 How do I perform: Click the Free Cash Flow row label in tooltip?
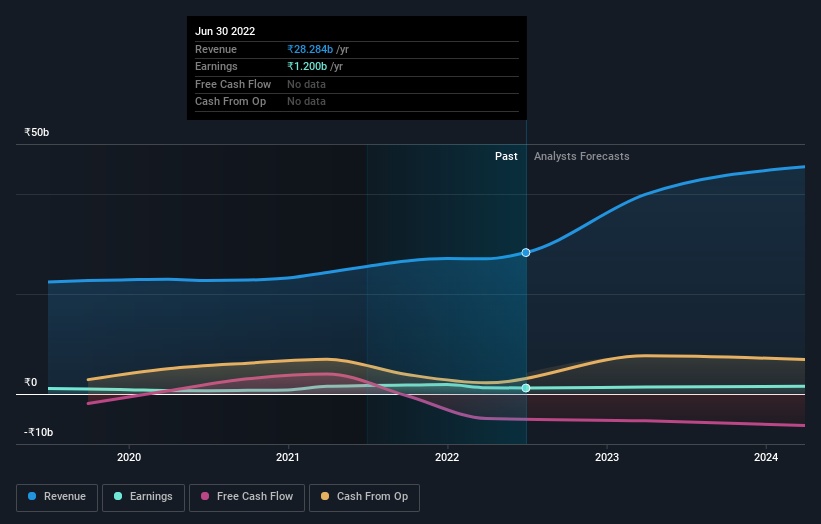point(233,84)
